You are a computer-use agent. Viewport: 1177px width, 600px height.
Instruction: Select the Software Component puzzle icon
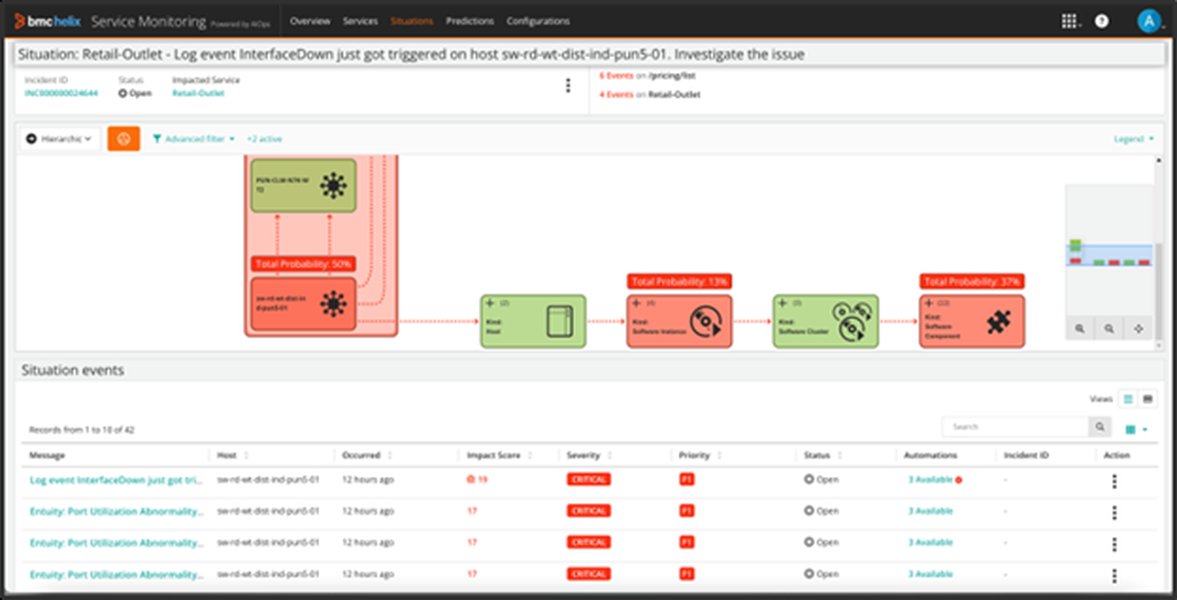(x=999, y=323)
